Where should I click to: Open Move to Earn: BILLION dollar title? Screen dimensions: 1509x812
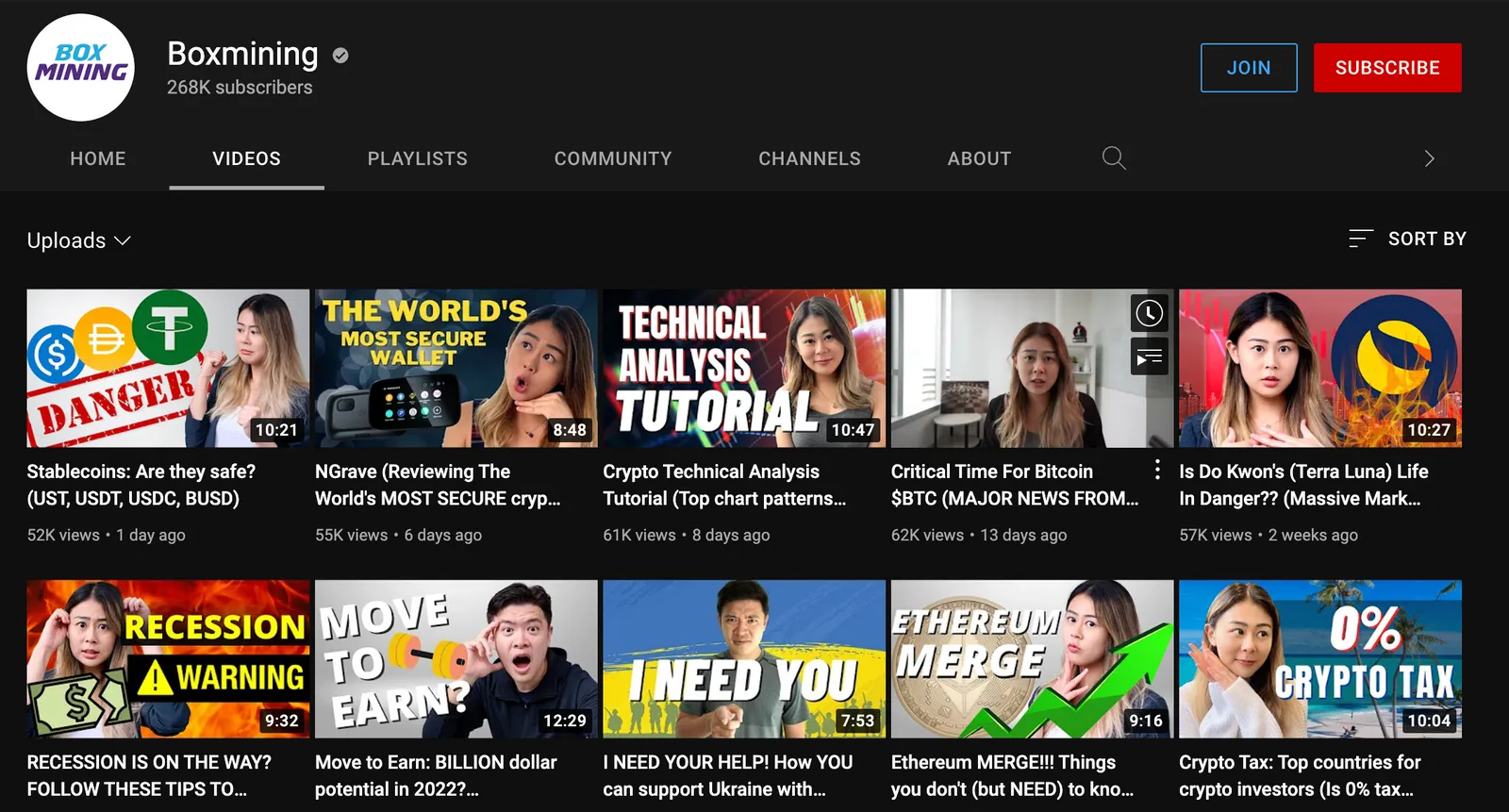436,775
